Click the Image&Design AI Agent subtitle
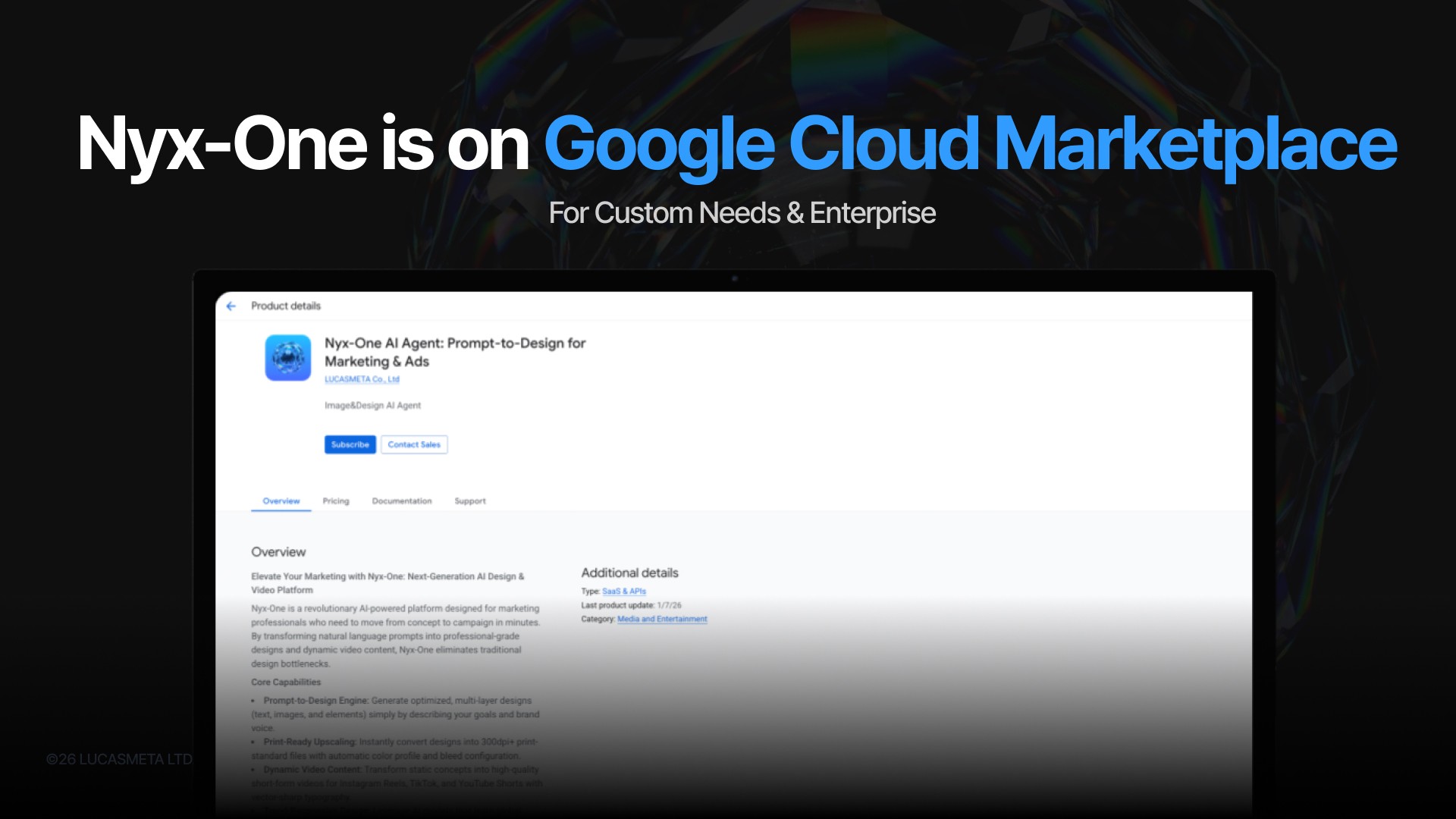The width and height of the screenshot is (1456, 819). pos(372,406)
